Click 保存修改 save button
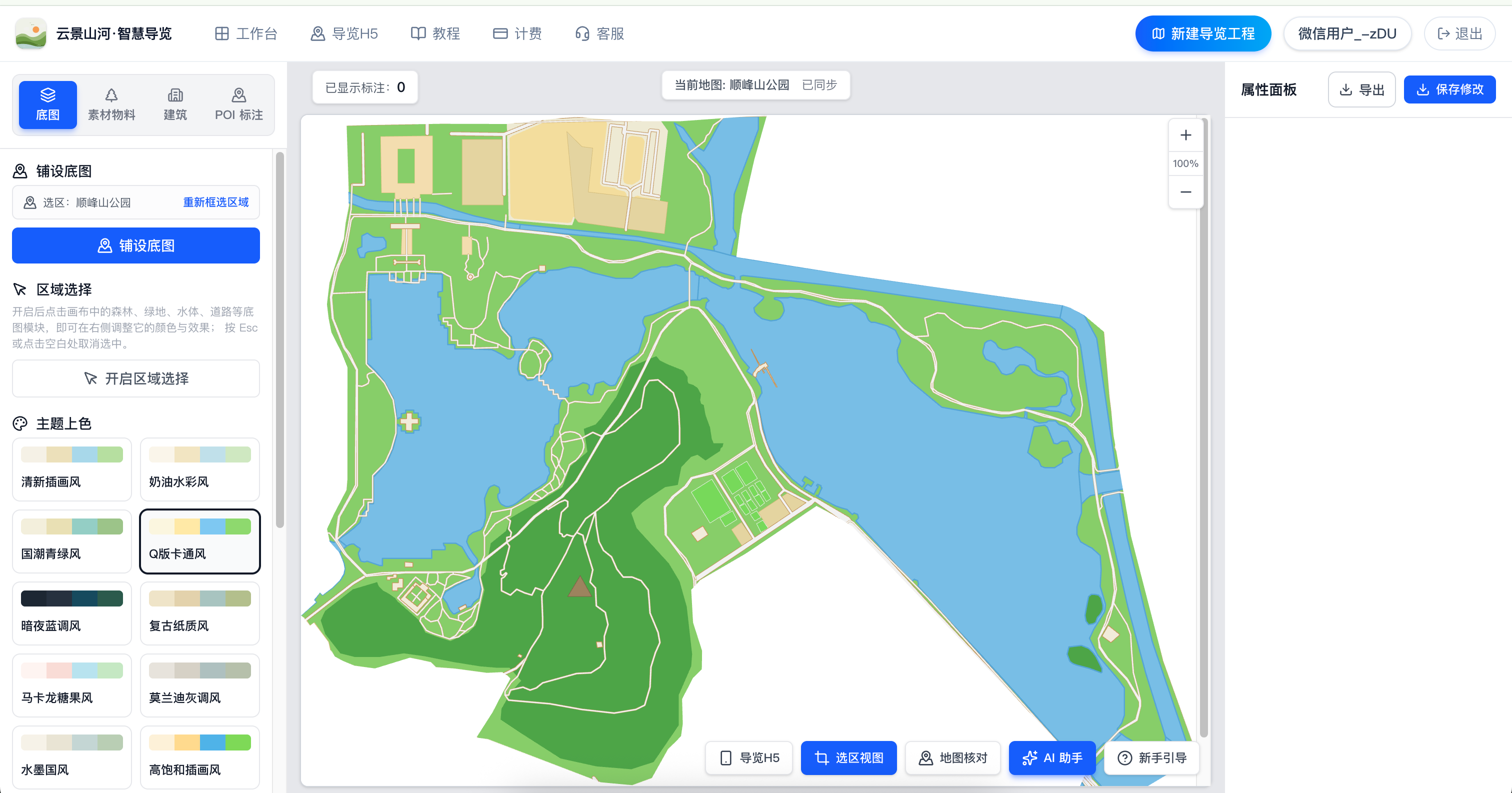 [1450, 90]
